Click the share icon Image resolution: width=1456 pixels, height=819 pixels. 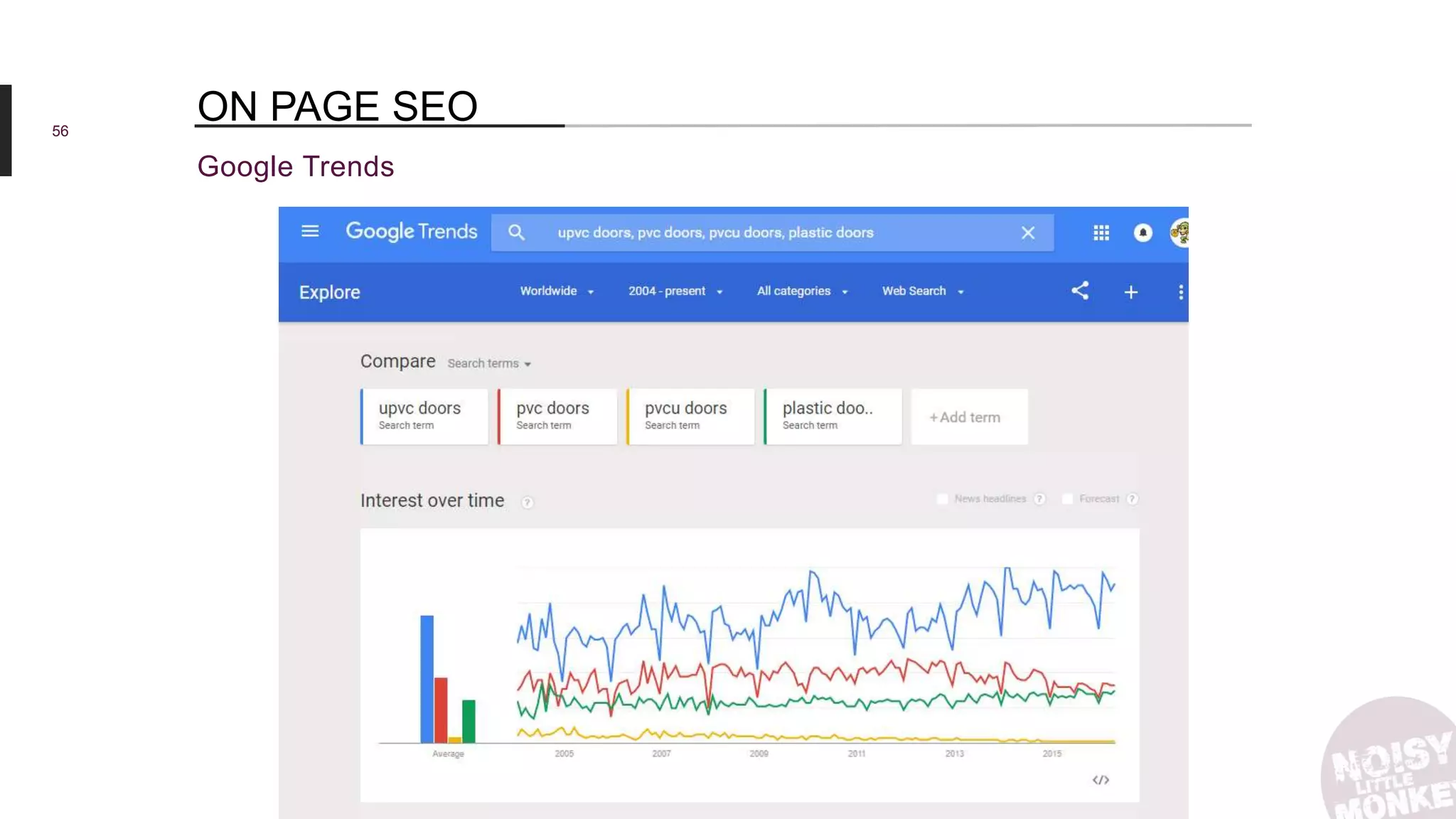coord(1080,291)
